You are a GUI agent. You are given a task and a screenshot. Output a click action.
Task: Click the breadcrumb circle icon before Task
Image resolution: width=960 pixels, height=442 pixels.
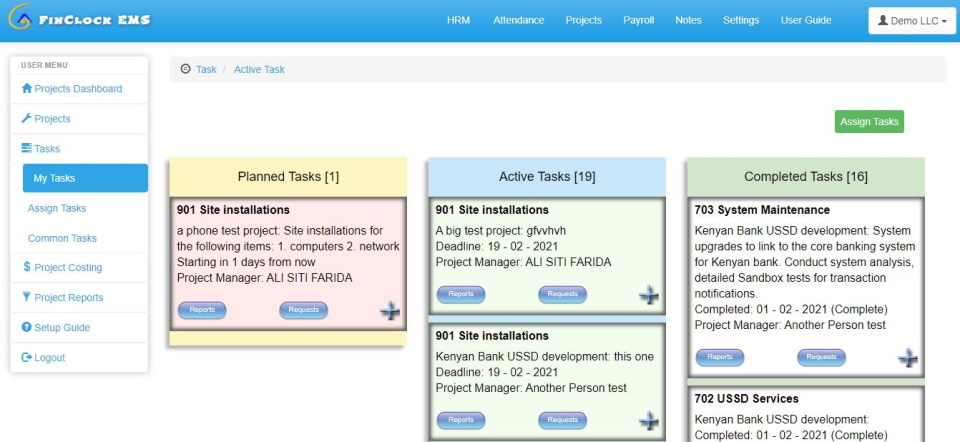186,69
